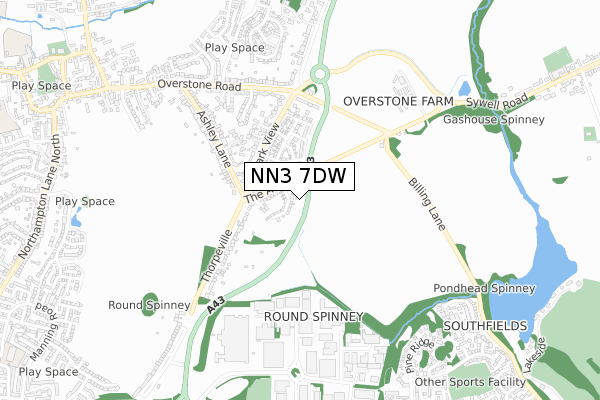Select the OVERSTONE FARM area label
The height and width of the screenshot is (400, 600).
398,101
